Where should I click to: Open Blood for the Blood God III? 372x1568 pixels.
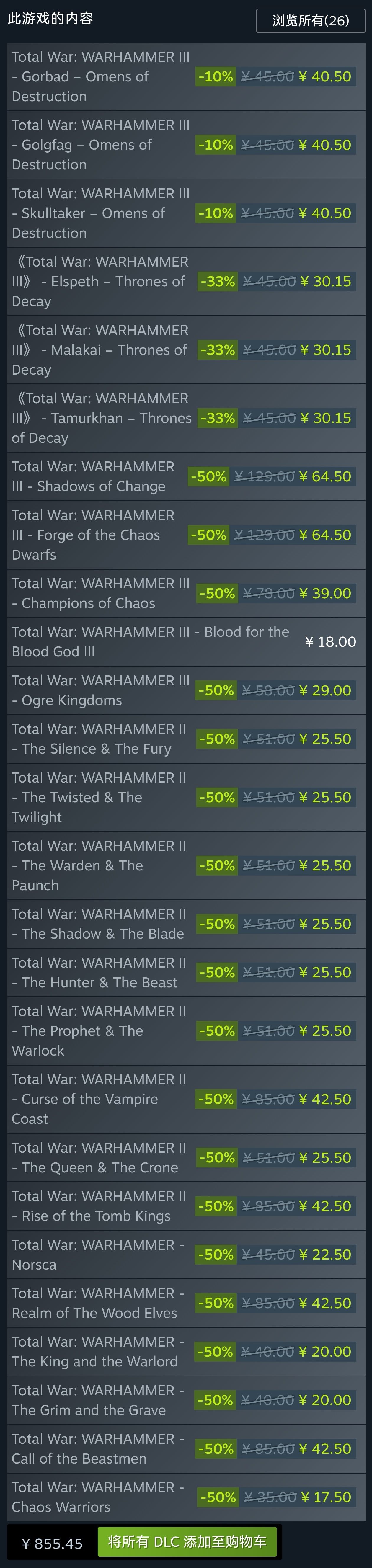(150, 641)
